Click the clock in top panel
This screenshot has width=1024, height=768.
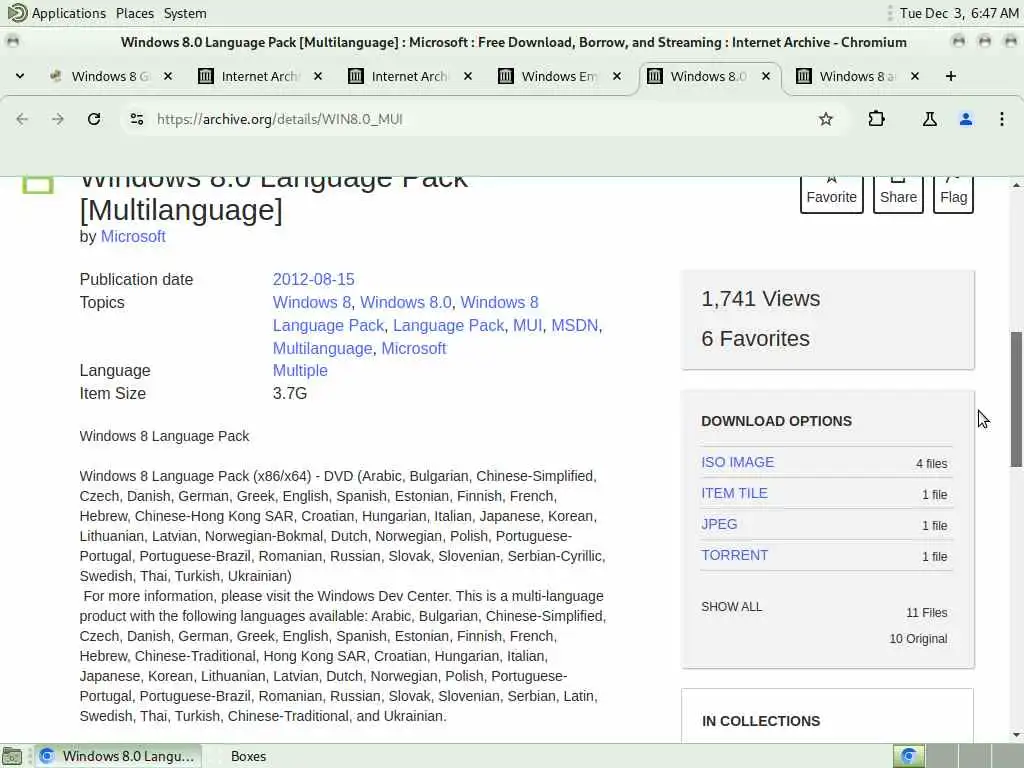click(959, 13)
